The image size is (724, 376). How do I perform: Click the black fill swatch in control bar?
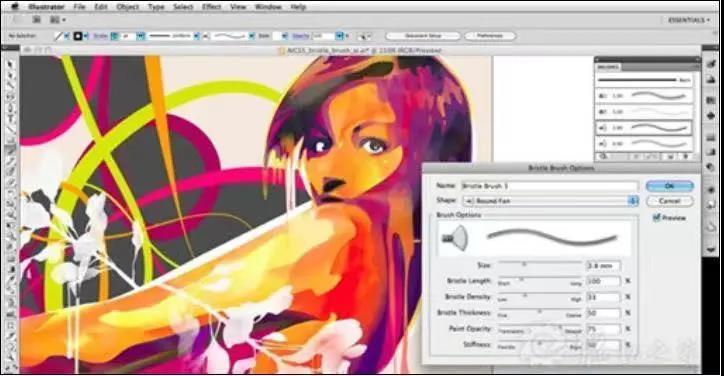pos(78,36)
